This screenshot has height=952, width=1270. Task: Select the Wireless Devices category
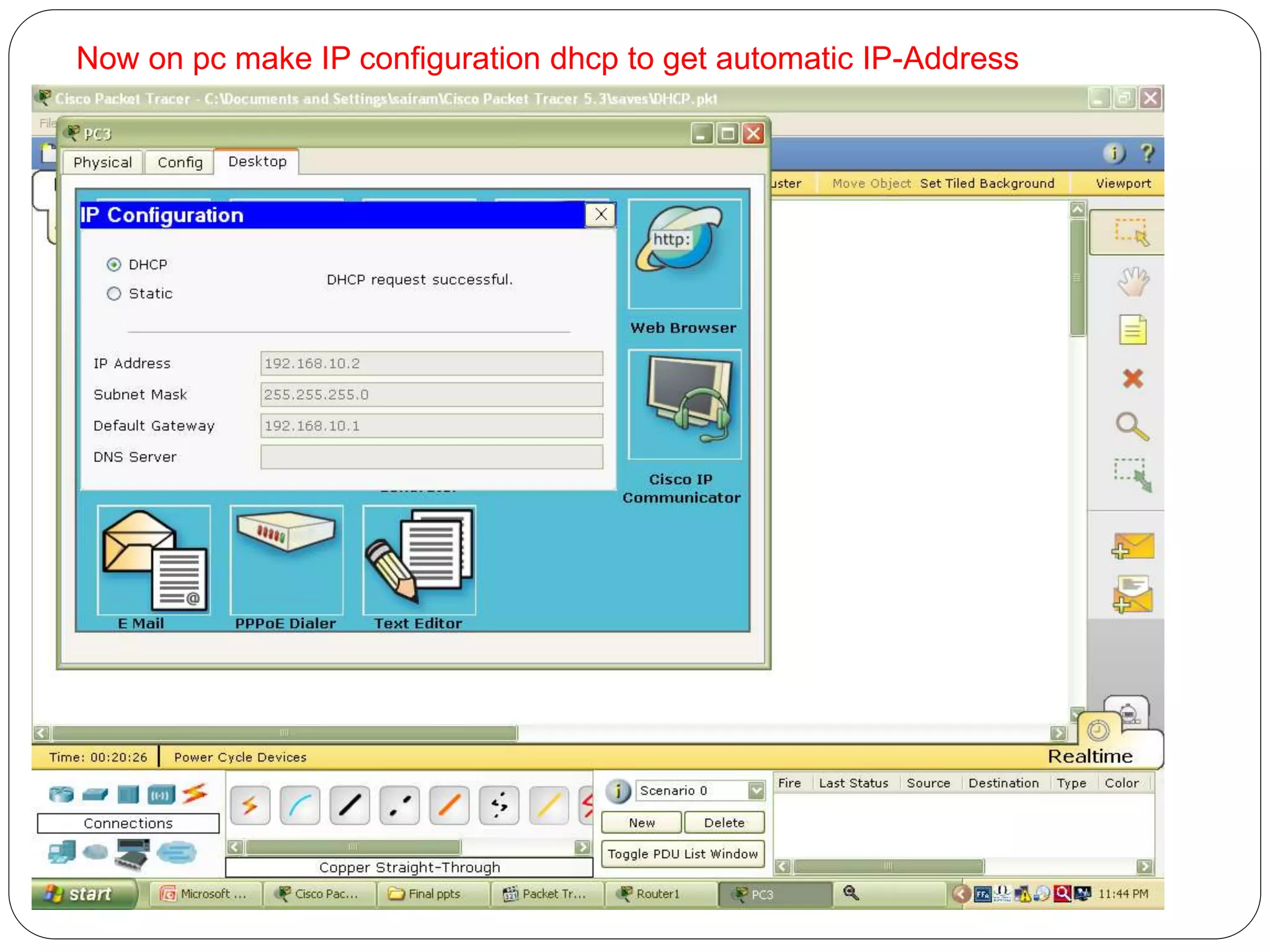[x=161, y=794]
